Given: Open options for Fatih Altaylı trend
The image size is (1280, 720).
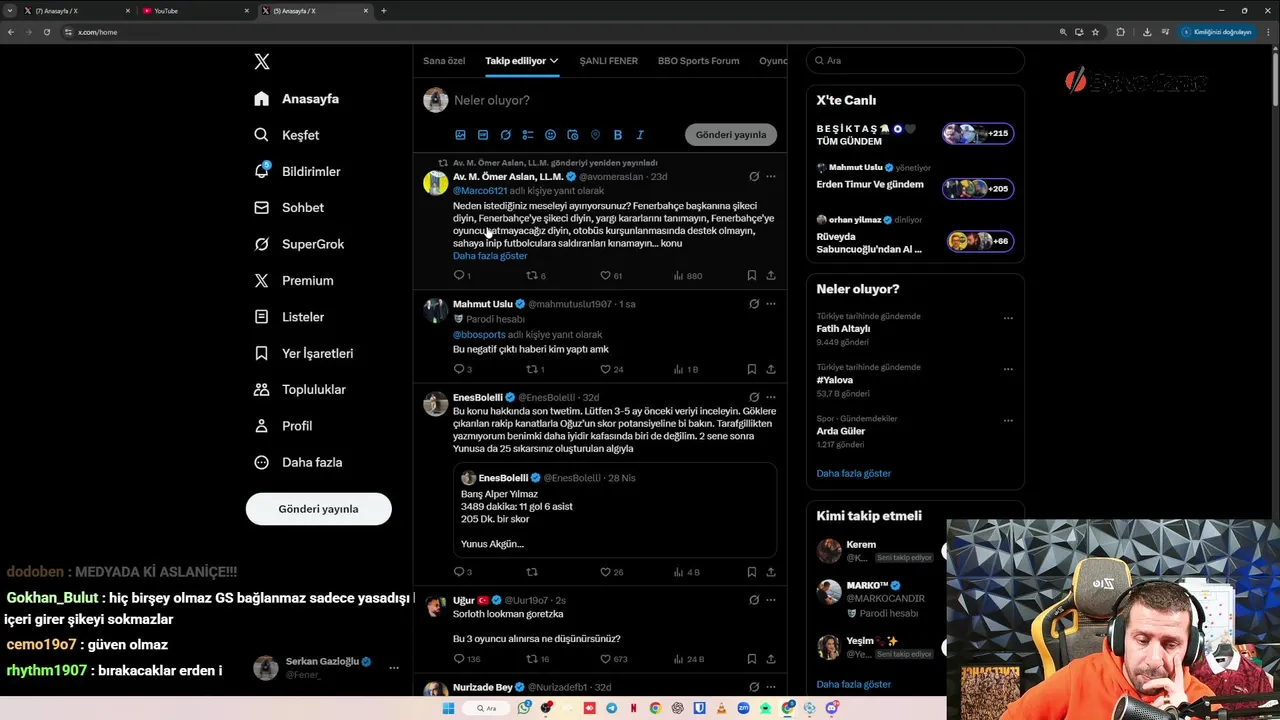Looking at the screenshot, I should pos(1008,318).
